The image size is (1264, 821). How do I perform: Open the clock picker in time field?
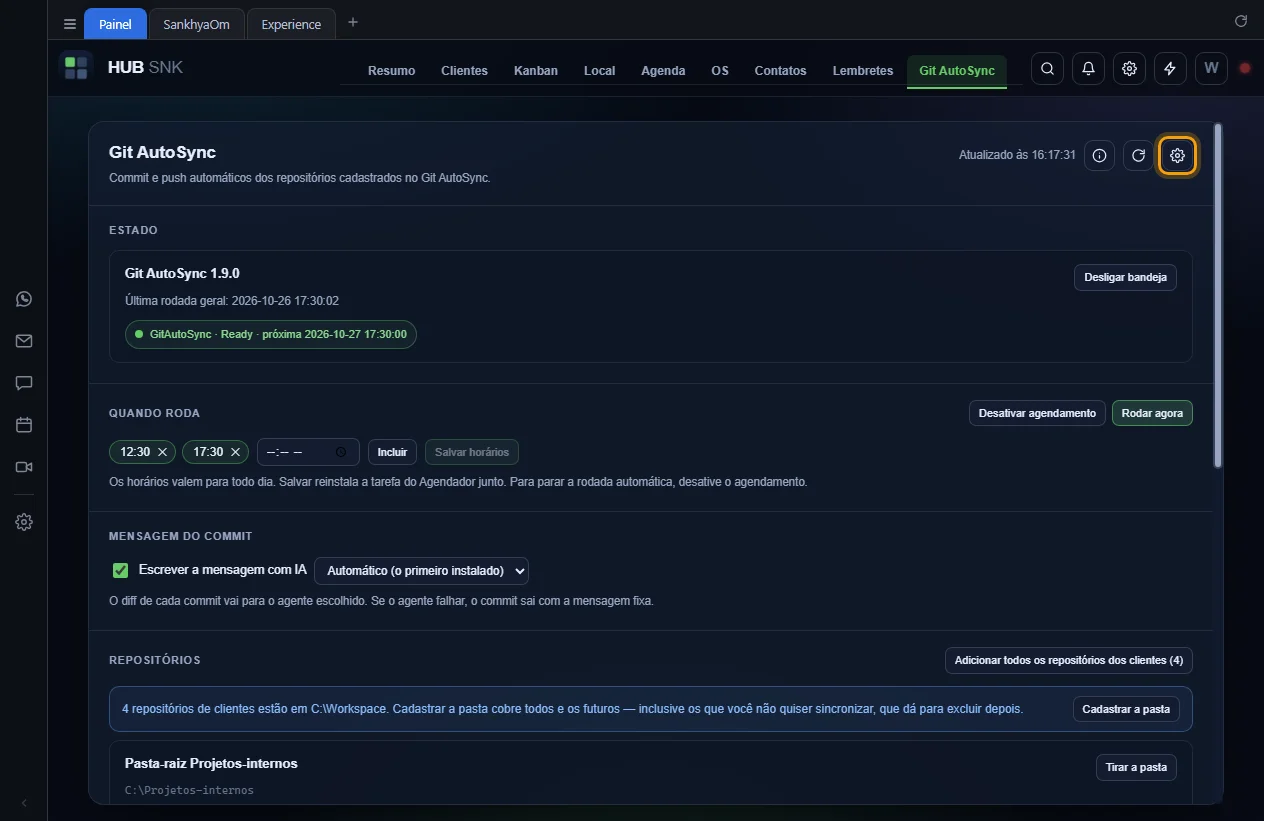(341, 452)
